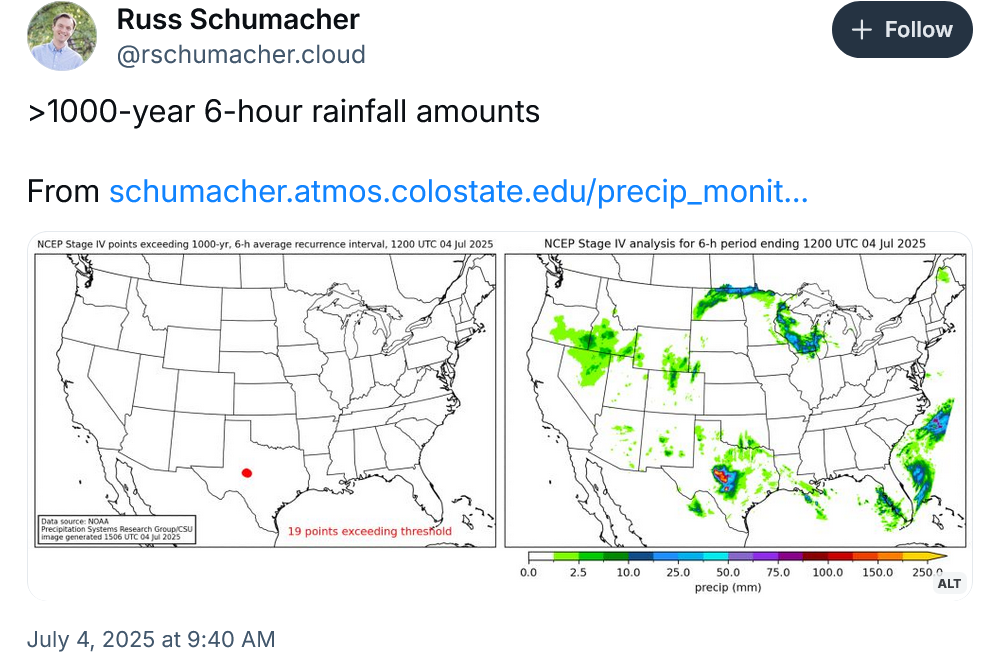Follow Russ Schumacher
This screenshot has height=665, width=1000.
pyautogui.click(x=902, y=29)
